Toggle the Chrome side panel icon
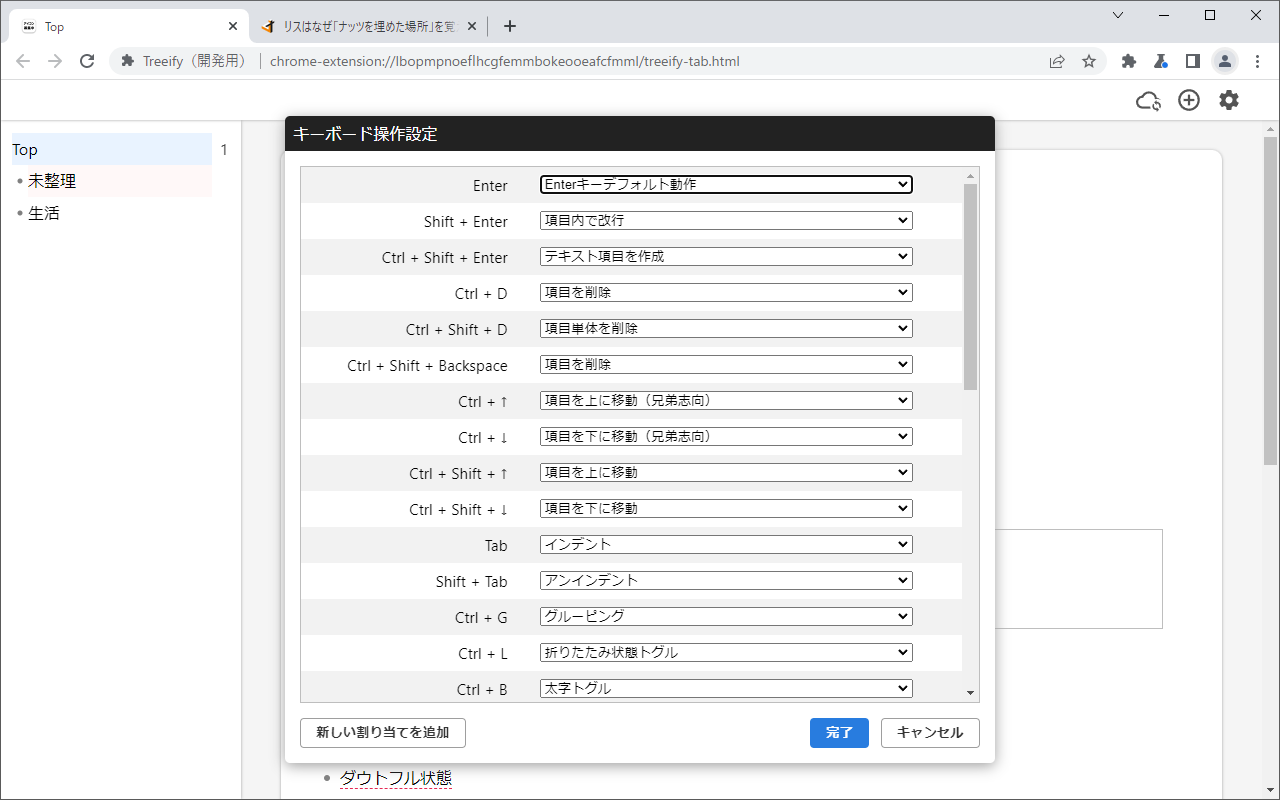This screenshot has width=1280, height=800. [x=1192, y=61]
